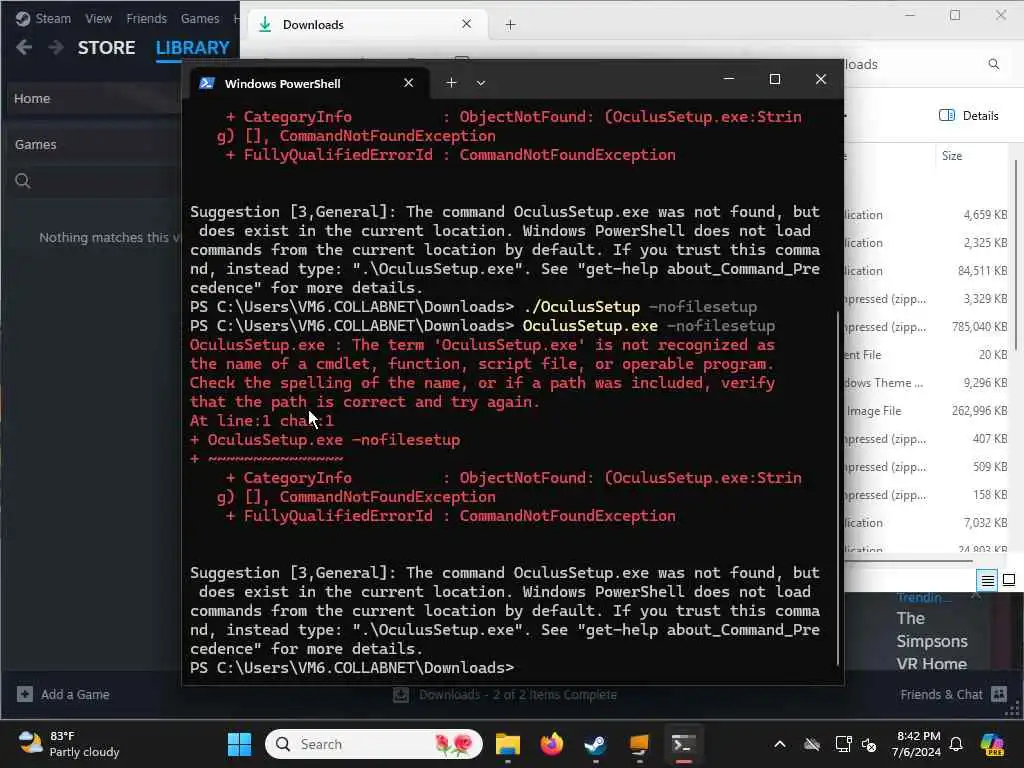Screen dimensions: 1024x768
Task: Open The Simpsons VR Home trending item
Action: 932,641
